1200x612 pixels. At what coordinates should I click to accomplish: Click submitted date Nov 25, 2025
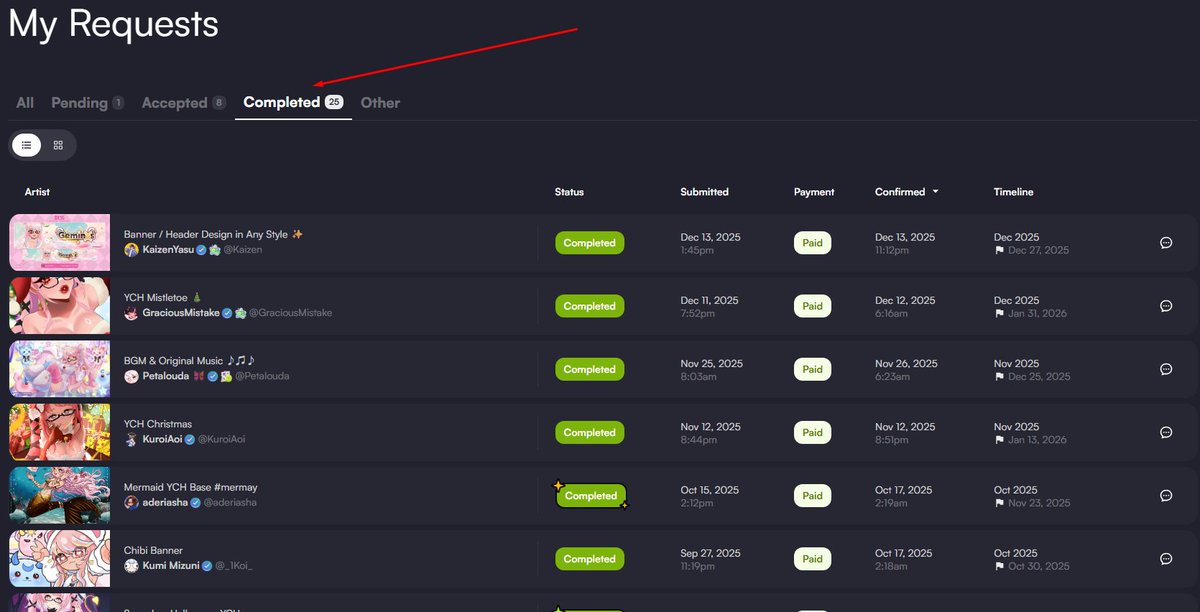[711, 363]
